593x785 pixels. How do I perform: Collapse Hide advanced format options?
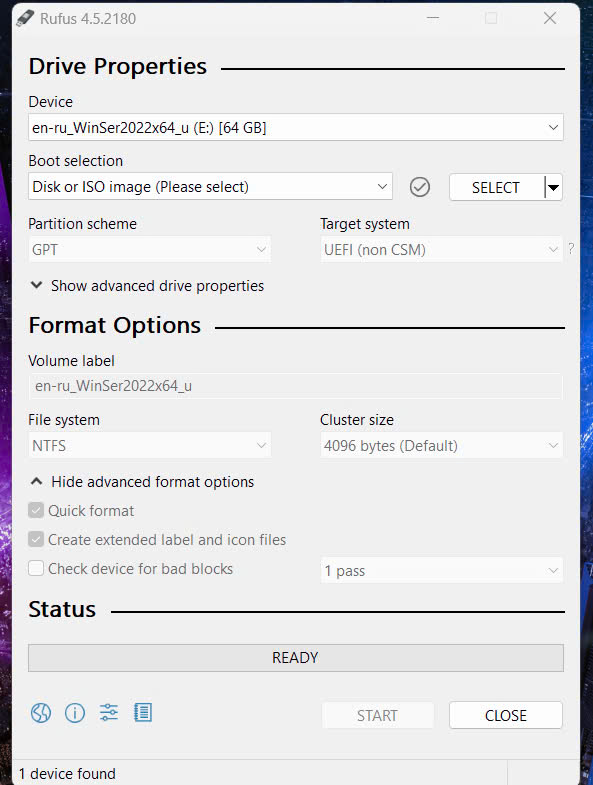pyautogui.click(x=142, y=482)
